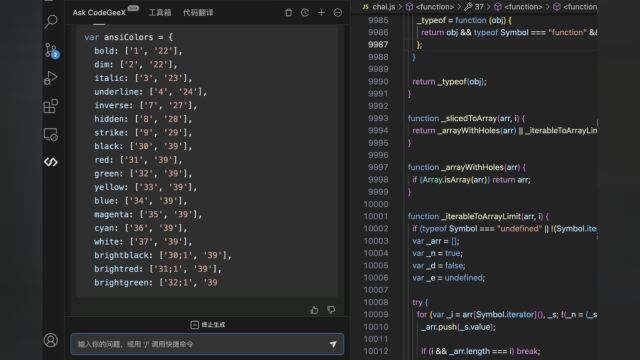Image resolution: width=640 pixels, height=360 pixels.
Task: Switch to the 工具箱 tab
Action: pyautogui.click(x=160, y=13)
